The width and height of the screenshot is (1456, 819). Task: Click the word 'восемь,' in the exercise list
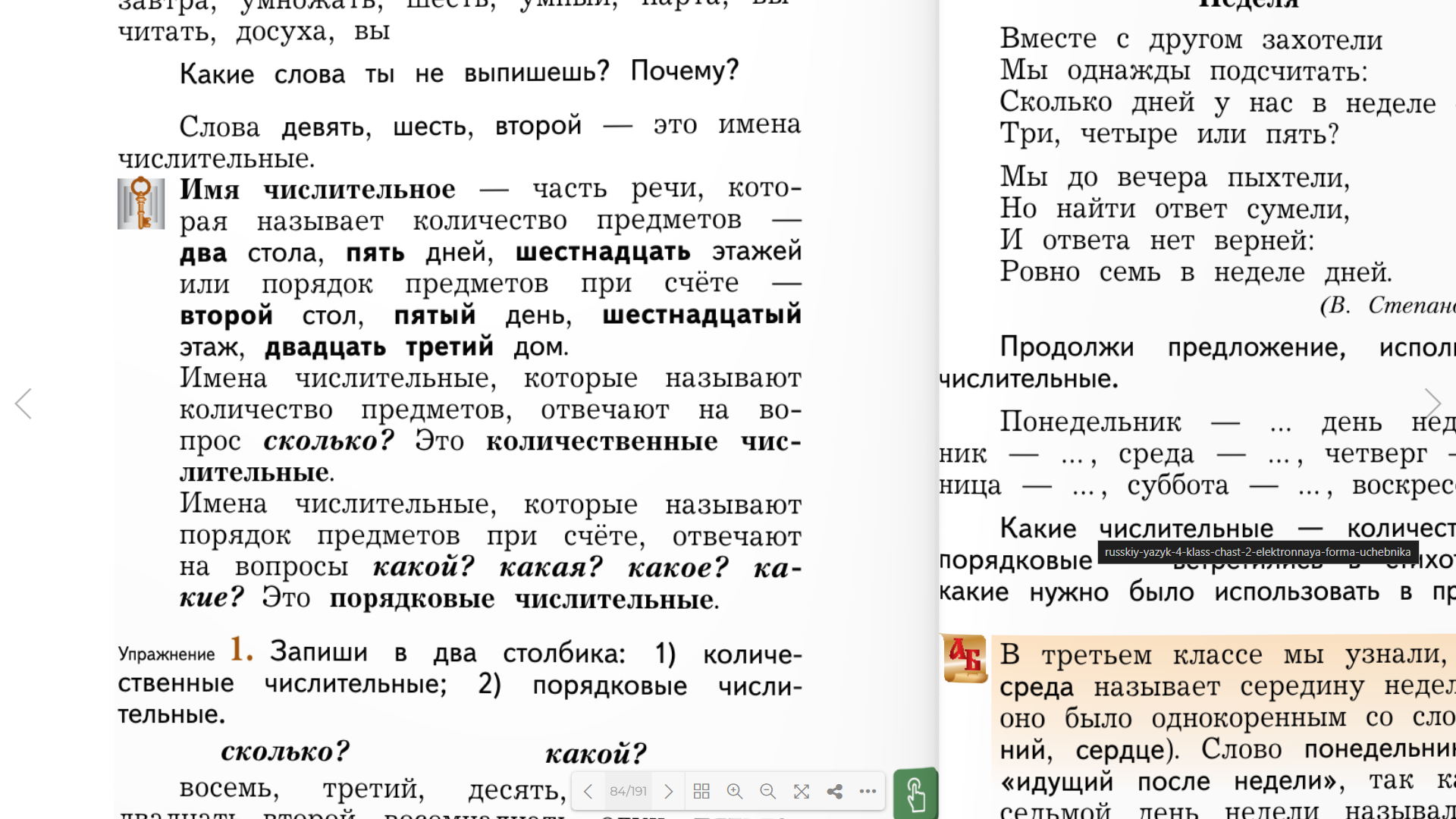230,789
